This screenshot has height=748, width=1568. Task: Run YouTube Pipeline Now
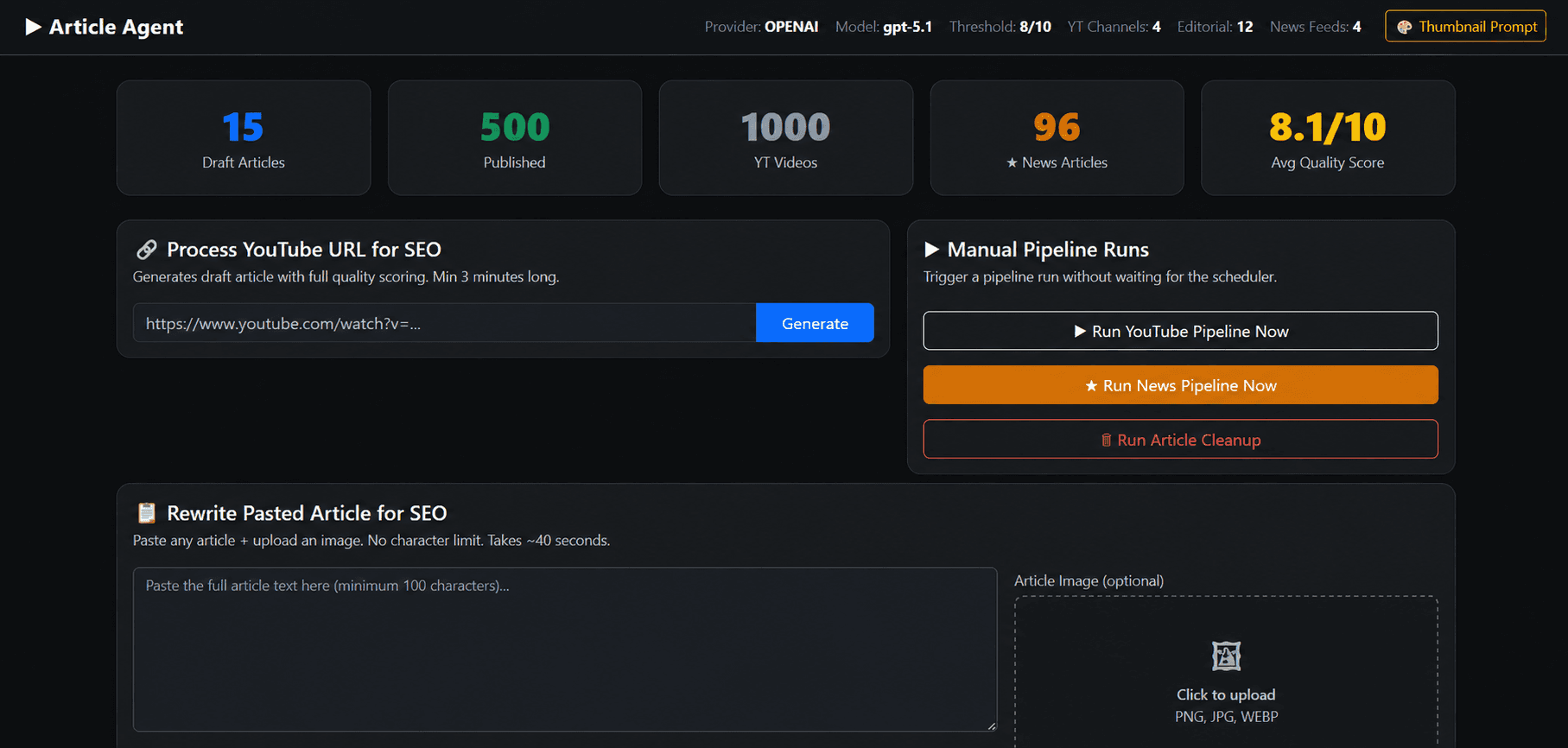click(x=1180, y=331)
